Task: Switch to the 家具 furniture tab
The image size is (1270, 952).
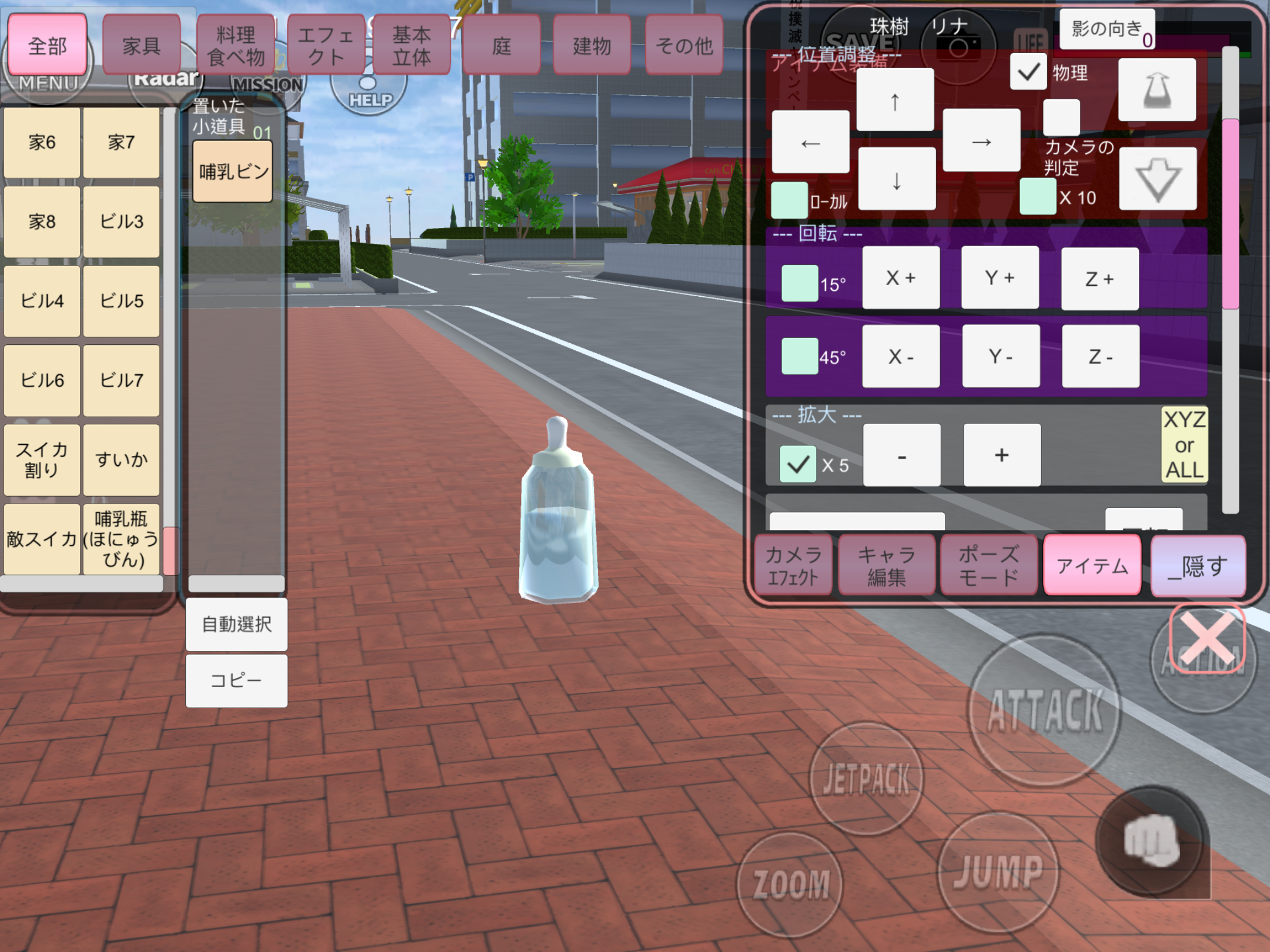Action: pyautogui.click(x=141, y=45)
